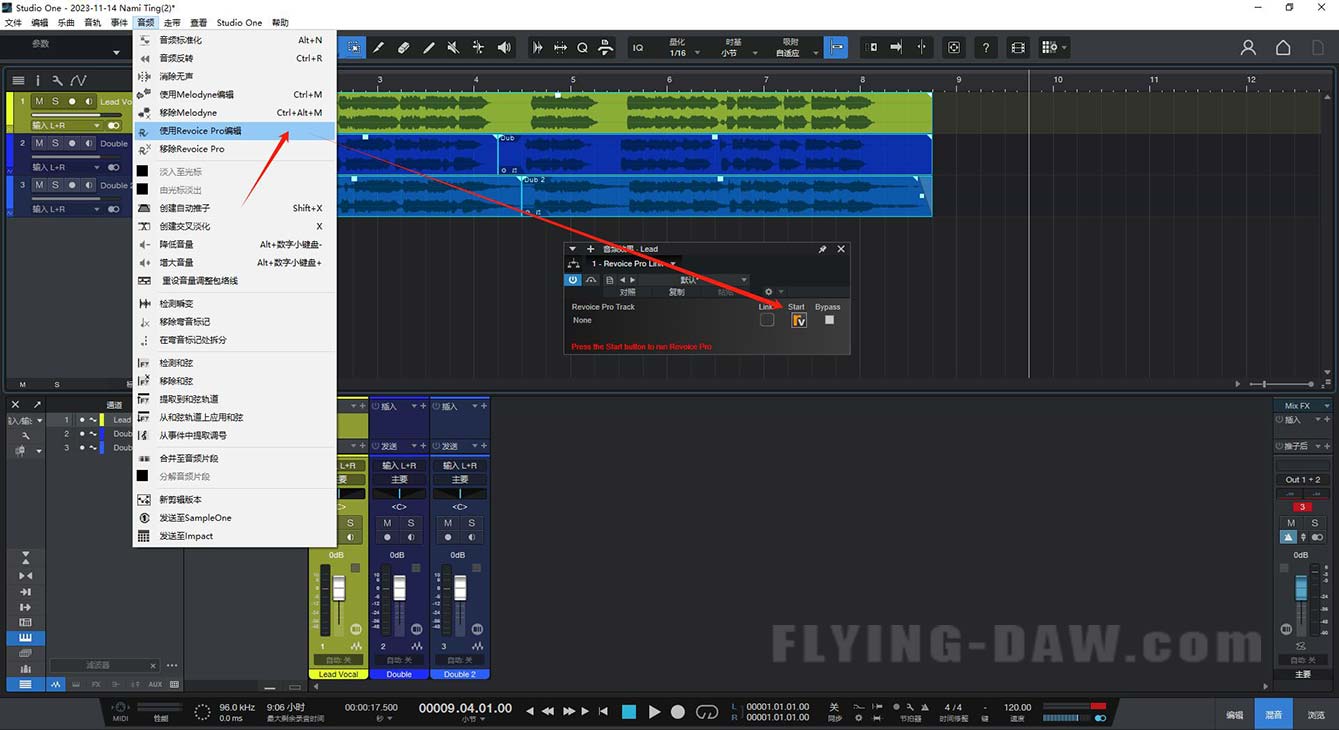
Task: Toggle snap button in toolbar
Action: click(837, 47)
